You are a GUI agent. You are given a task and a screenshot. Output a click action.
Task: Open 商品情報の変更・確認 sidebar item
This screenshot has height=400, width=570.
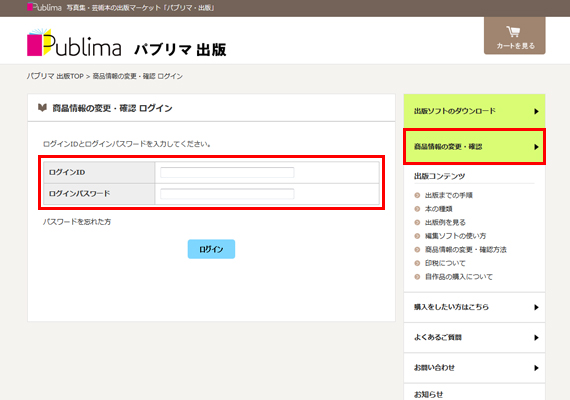coord(474,147)
